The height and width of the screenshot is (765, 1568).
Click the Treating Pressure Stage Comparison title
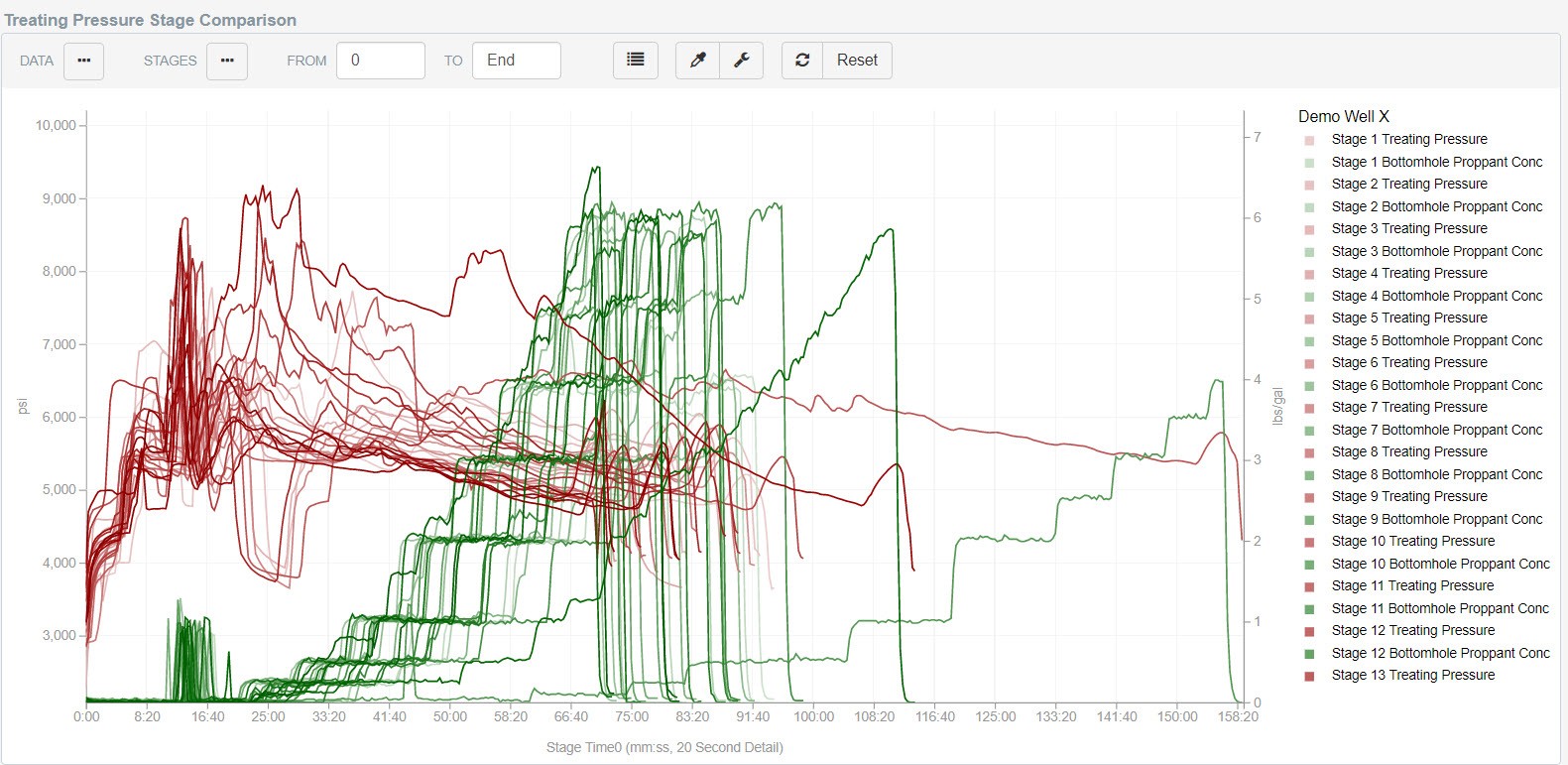(151, 20)
